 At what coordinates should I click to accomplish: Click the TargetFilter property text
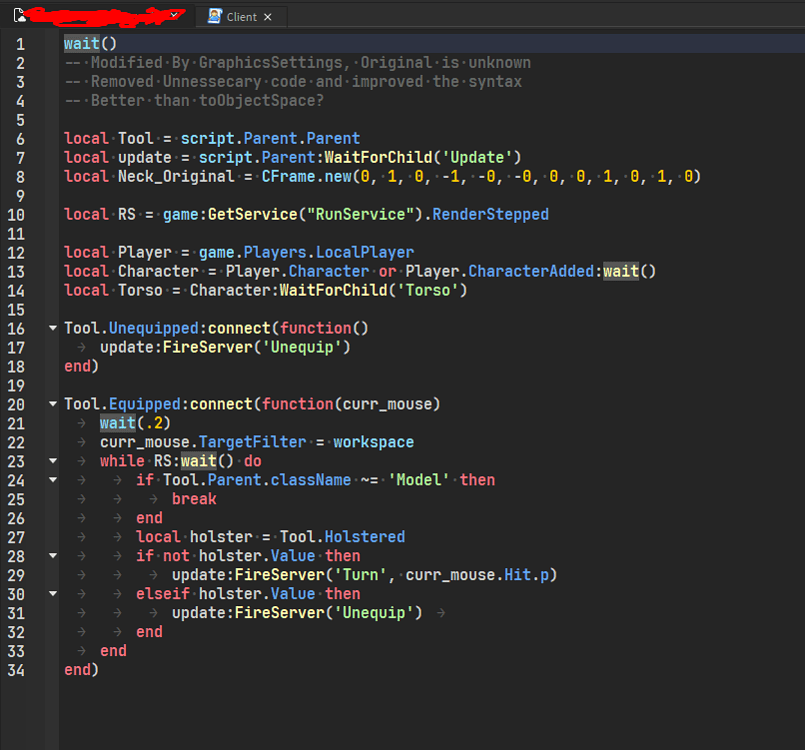252,442
